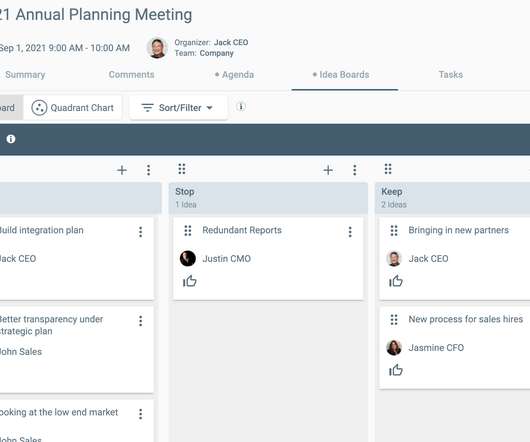This screenshot has height=442, width=530.
Task: Click the info icon in the dark banner
Action: (11, 139)
